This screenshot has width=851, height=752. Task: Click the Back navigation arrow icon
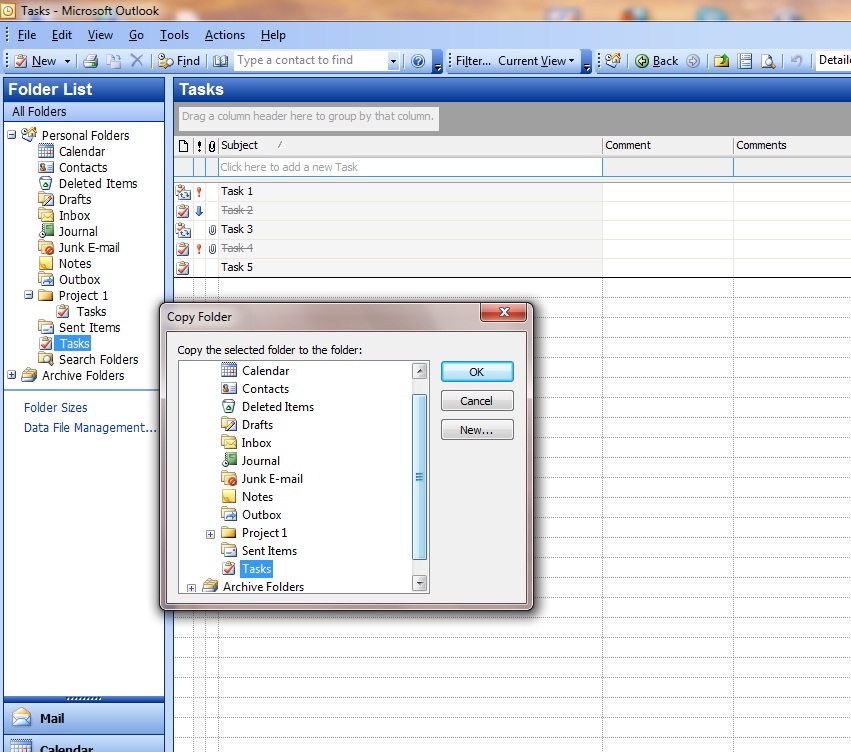[642, 61]
